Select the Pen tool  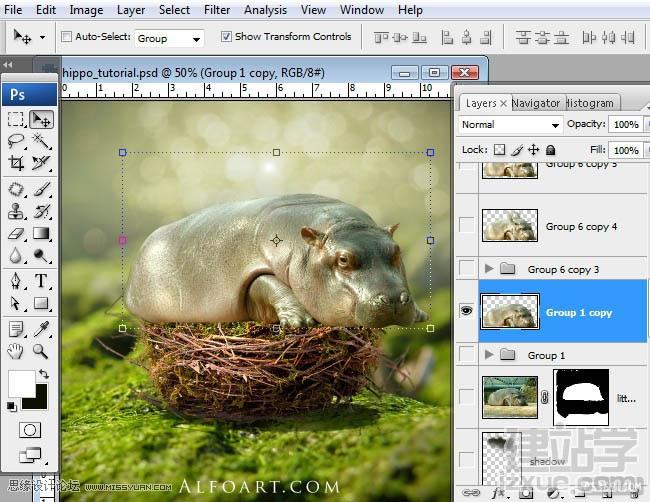pos(16,281)
